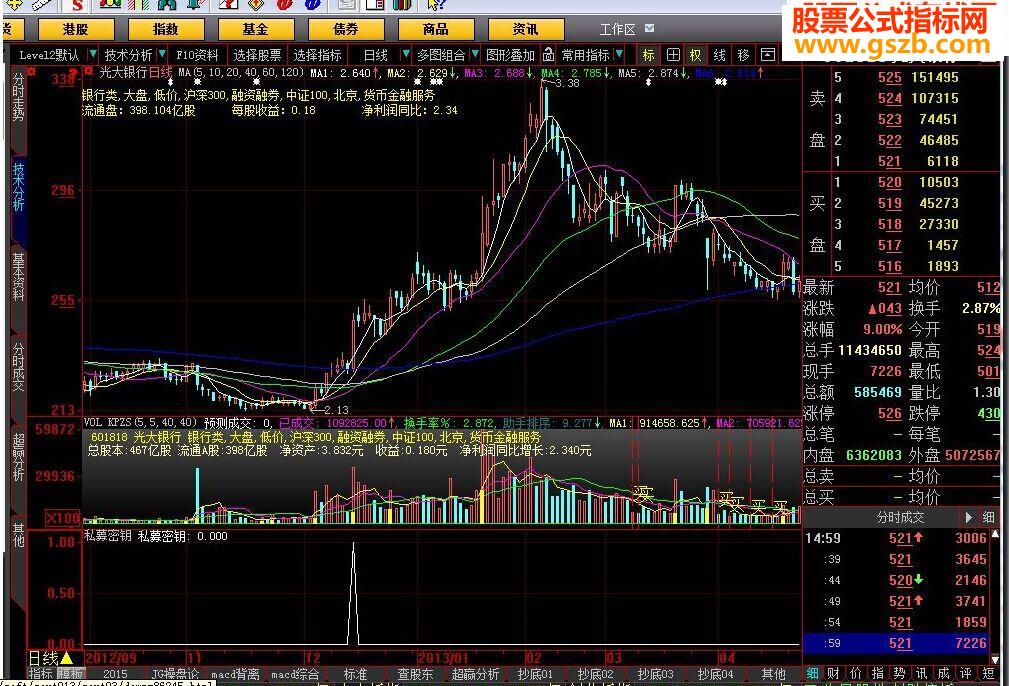Click the 移 move icon in toolbar
Viewport: 1009px width, 686px height.
click(x=743, y=55)
